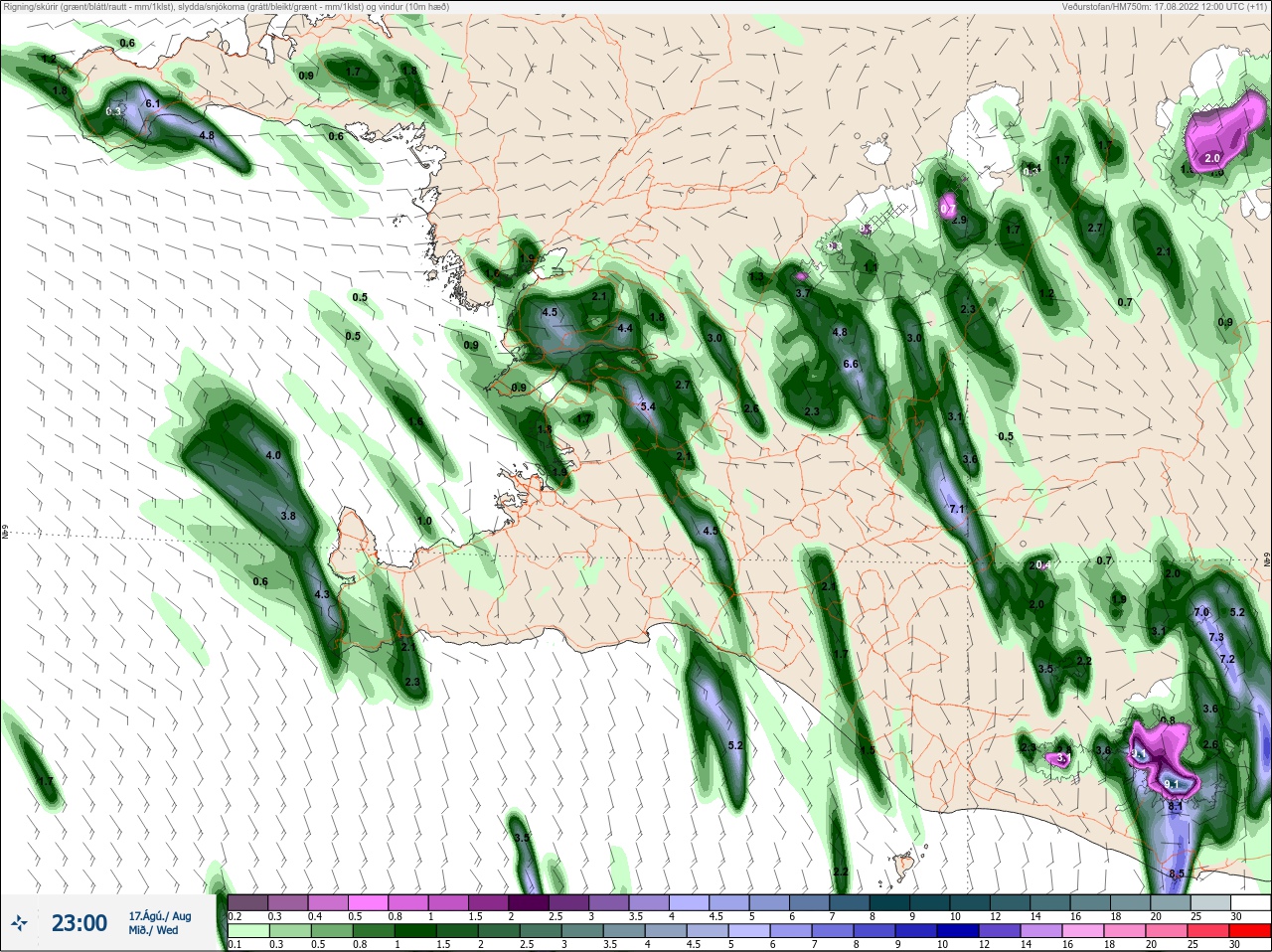
Task: Click the Veðurstofan/HM750m model run header
Action: (x=1163, y=7)
